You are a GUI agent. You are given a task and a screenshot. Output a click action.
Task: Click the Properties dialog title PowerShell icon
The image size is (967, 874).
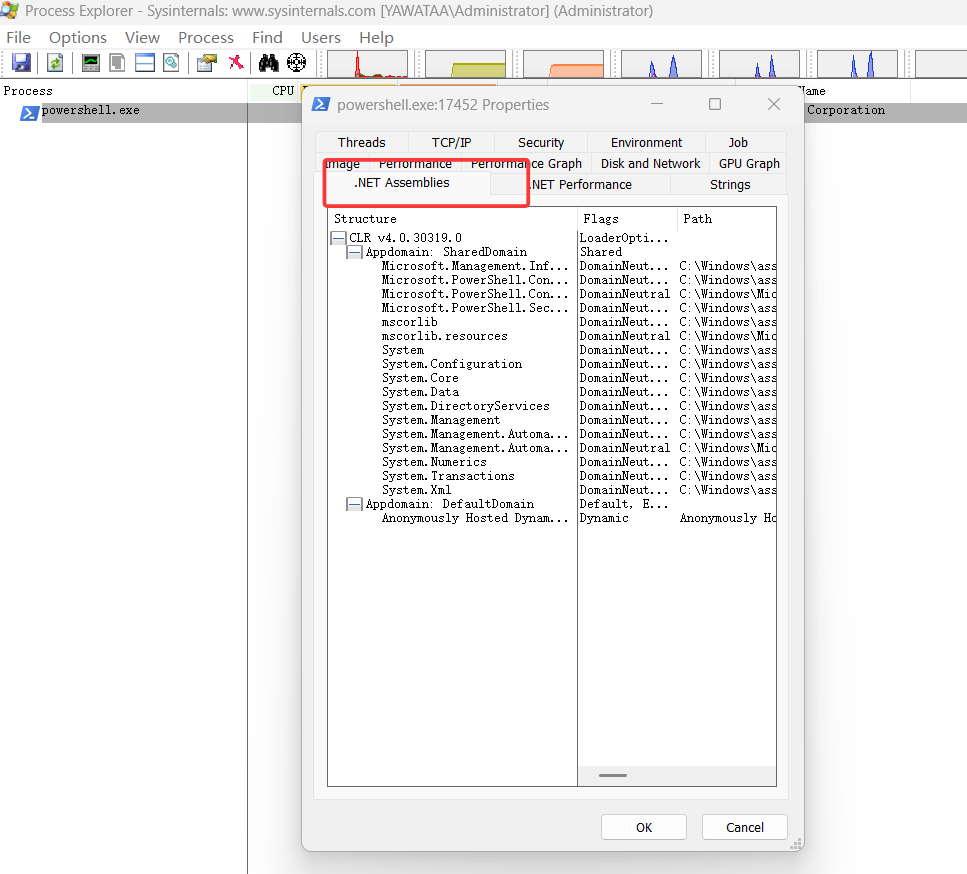coord(321,104)
